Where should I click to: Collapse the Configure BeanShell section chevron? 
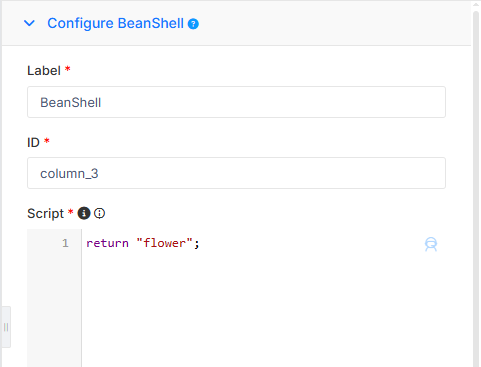click(x=29, y=23)
